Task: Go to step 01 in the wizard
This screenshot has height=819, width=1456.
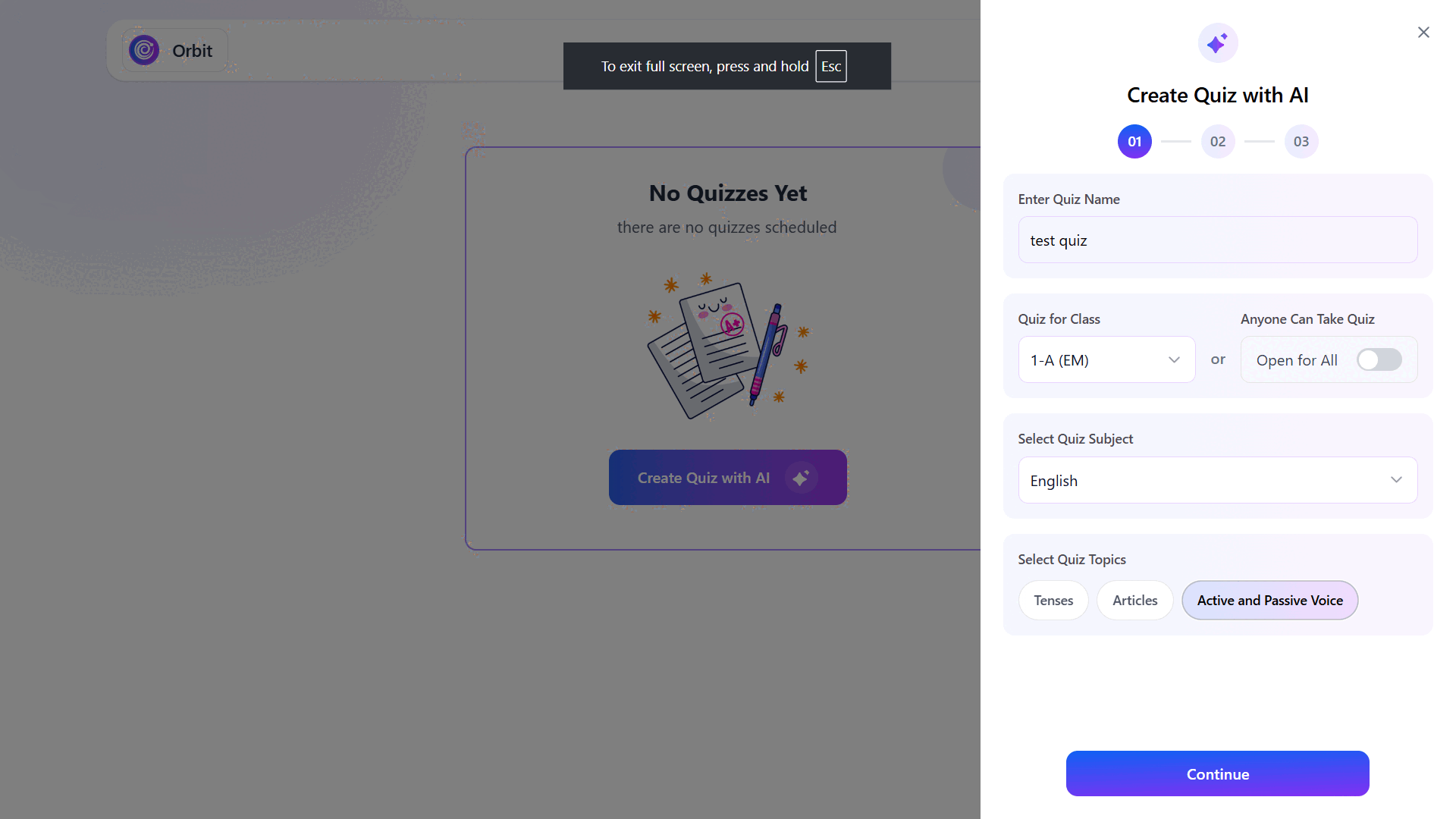Action: pyautogui.click(x=1134, y=142)
